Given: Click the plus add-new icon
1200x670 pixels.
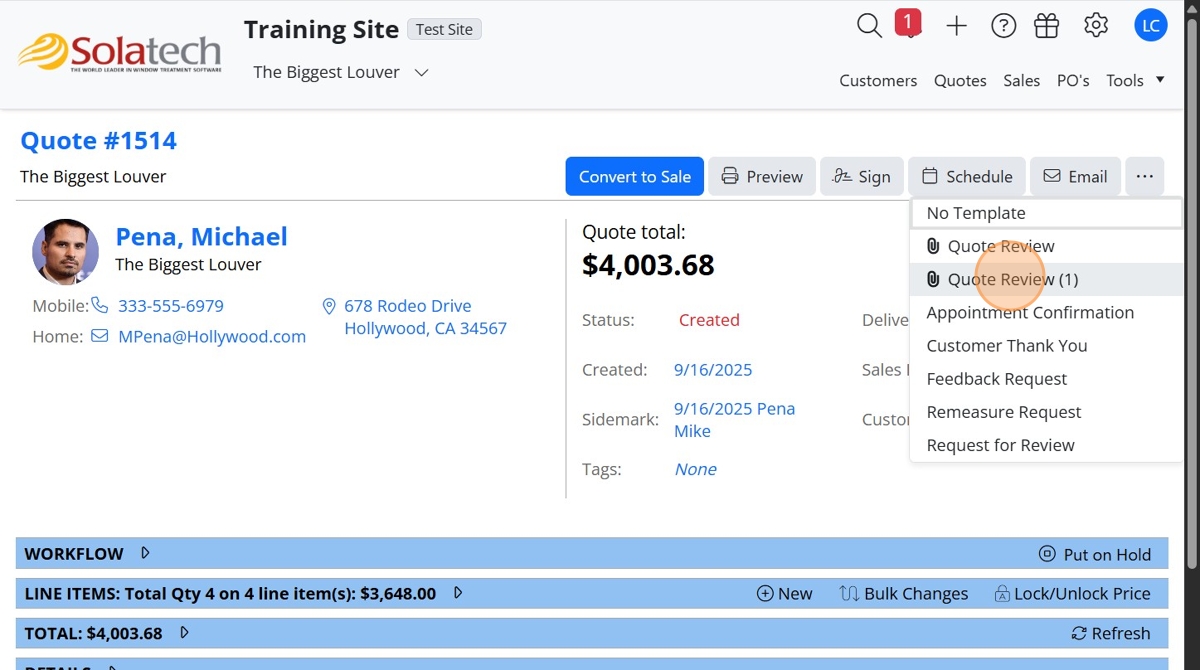Looking at the screenshot, I should pyautogui.click(x=957, y=26).
